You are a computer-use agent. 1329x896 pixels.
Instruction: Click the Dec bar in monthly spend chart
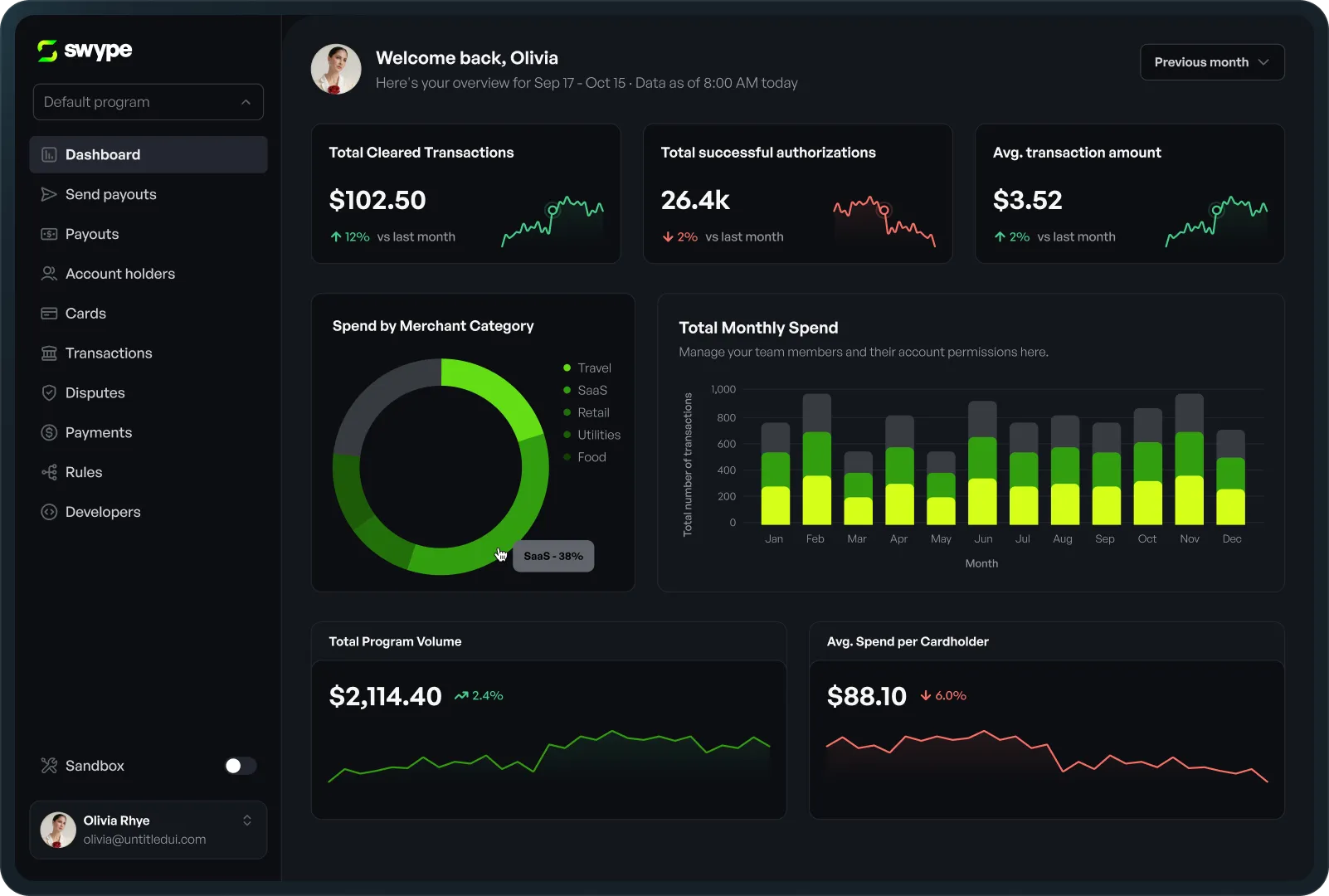pyautogui.click(x=1231, y=477)
